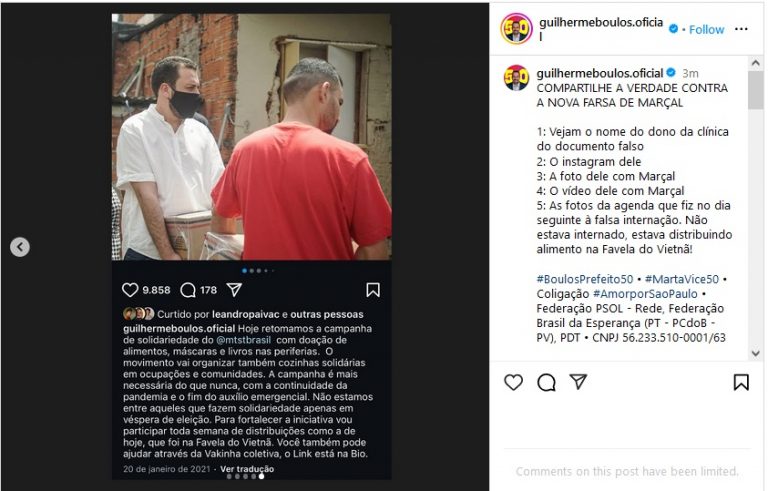
Task: Click the photo of two men carrying boxes
Action: point(251,137)
